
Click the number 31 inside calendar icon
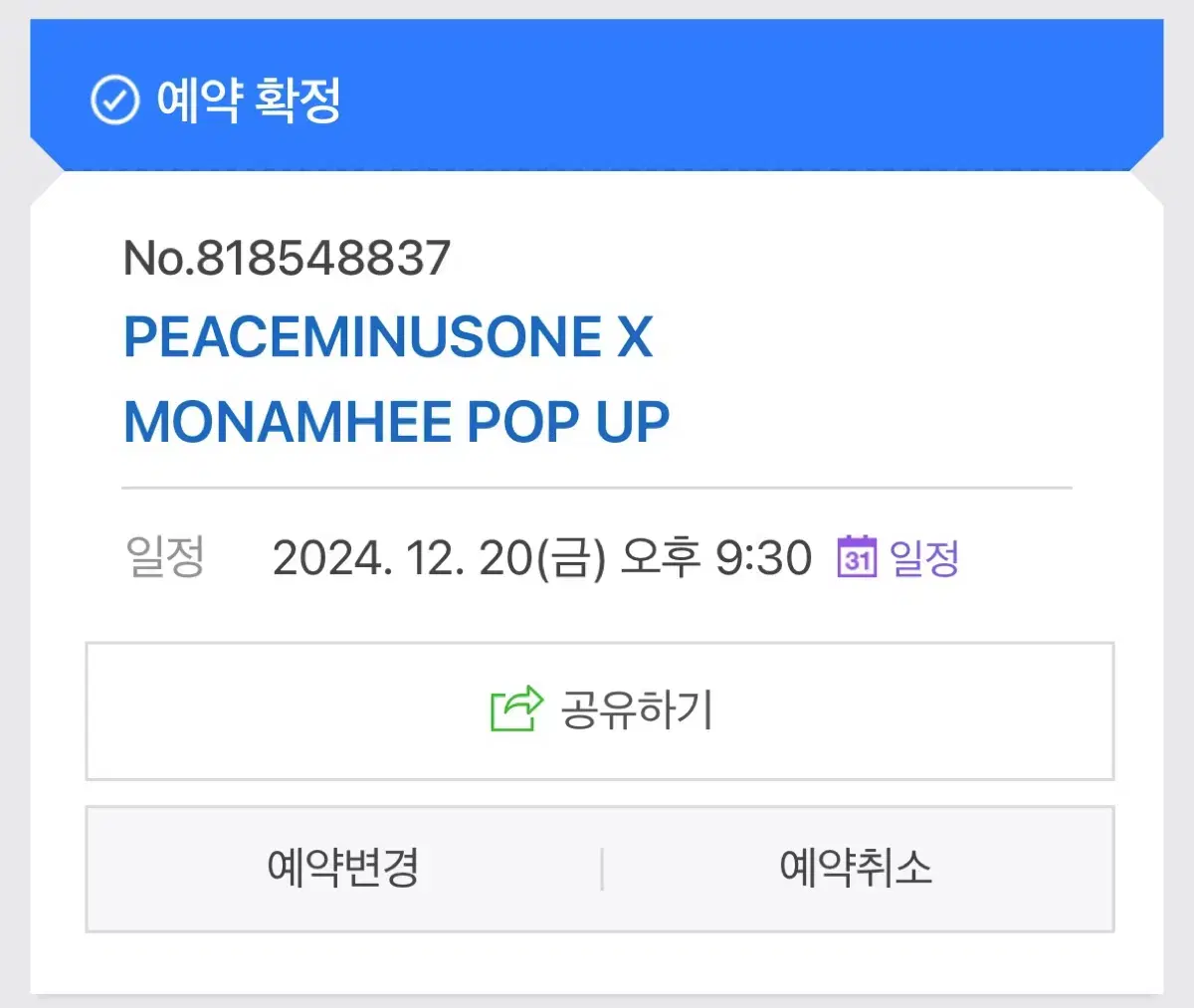(x=857, y=561)
